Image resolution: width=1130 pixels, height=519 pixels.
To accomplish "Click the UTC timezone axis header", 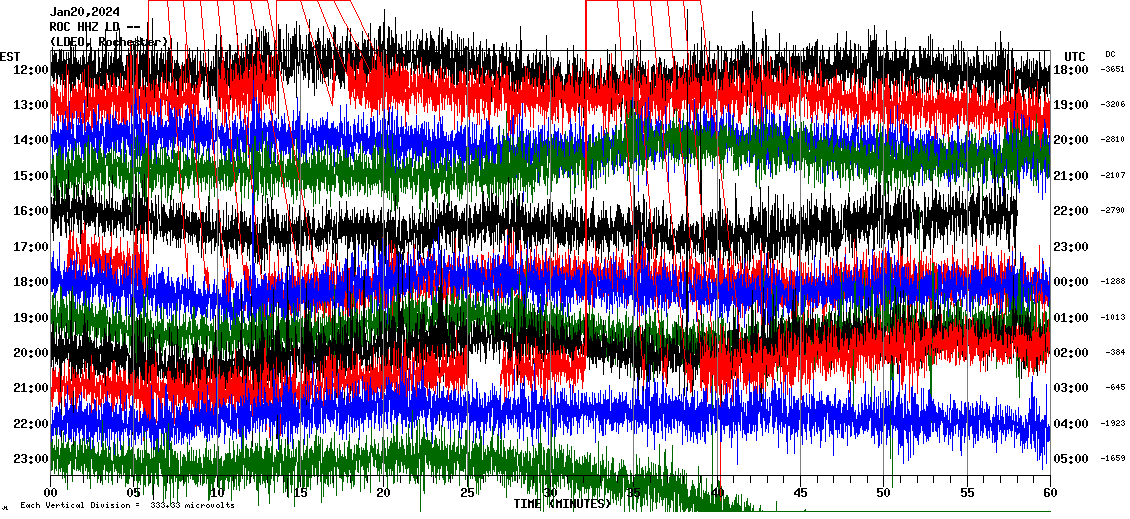I will [1075, 56].
